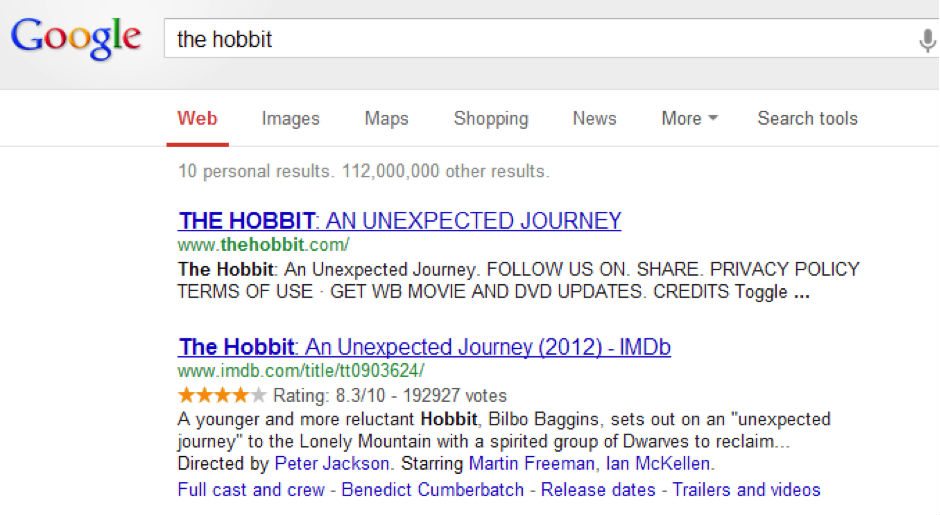
Task: Switch to the Images tab
Action: tap(290, 118)
